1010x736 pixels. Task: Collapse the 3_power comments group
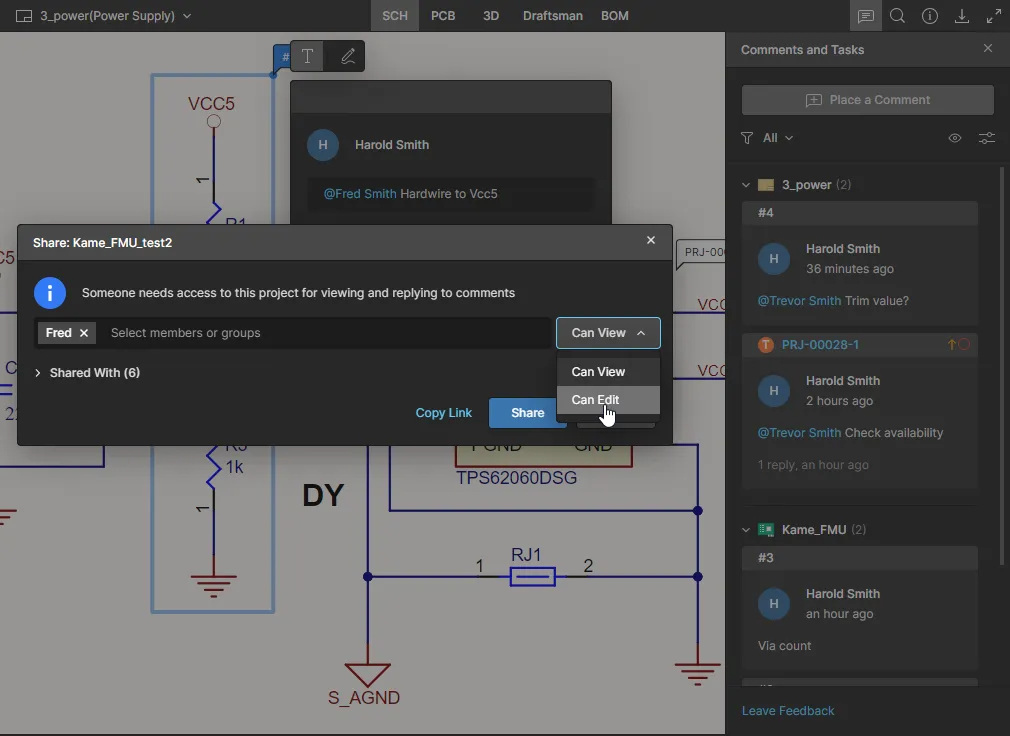(746, 185)
